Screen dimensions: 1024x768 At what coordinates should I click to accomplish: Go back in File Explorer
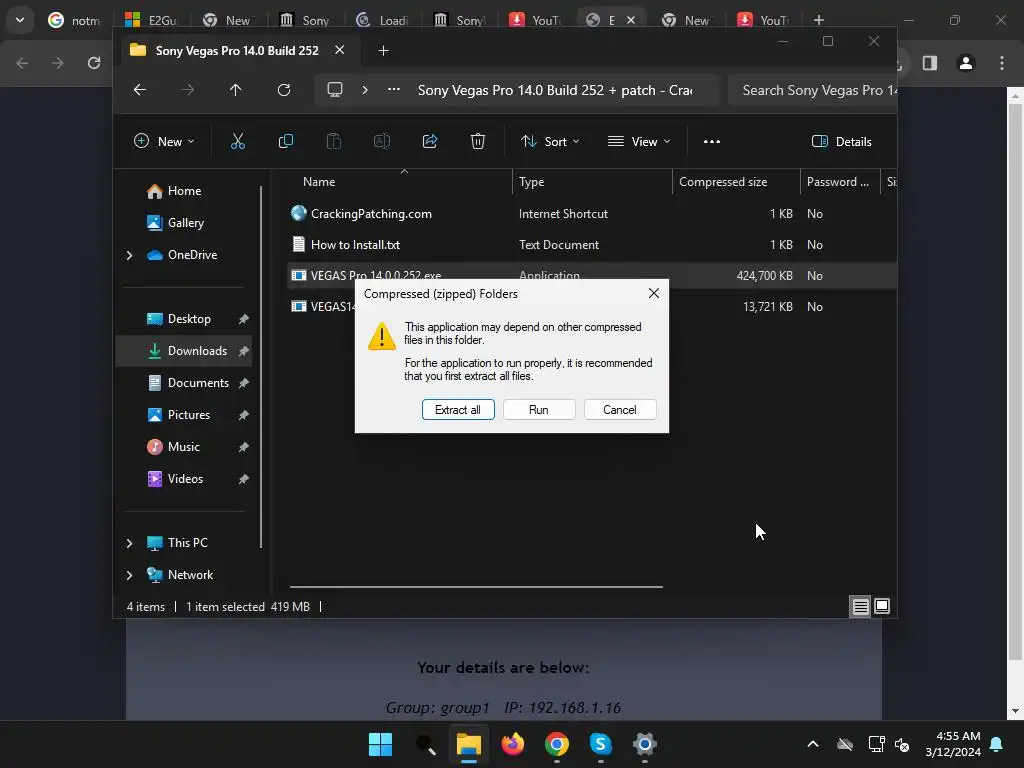[140, 89]
